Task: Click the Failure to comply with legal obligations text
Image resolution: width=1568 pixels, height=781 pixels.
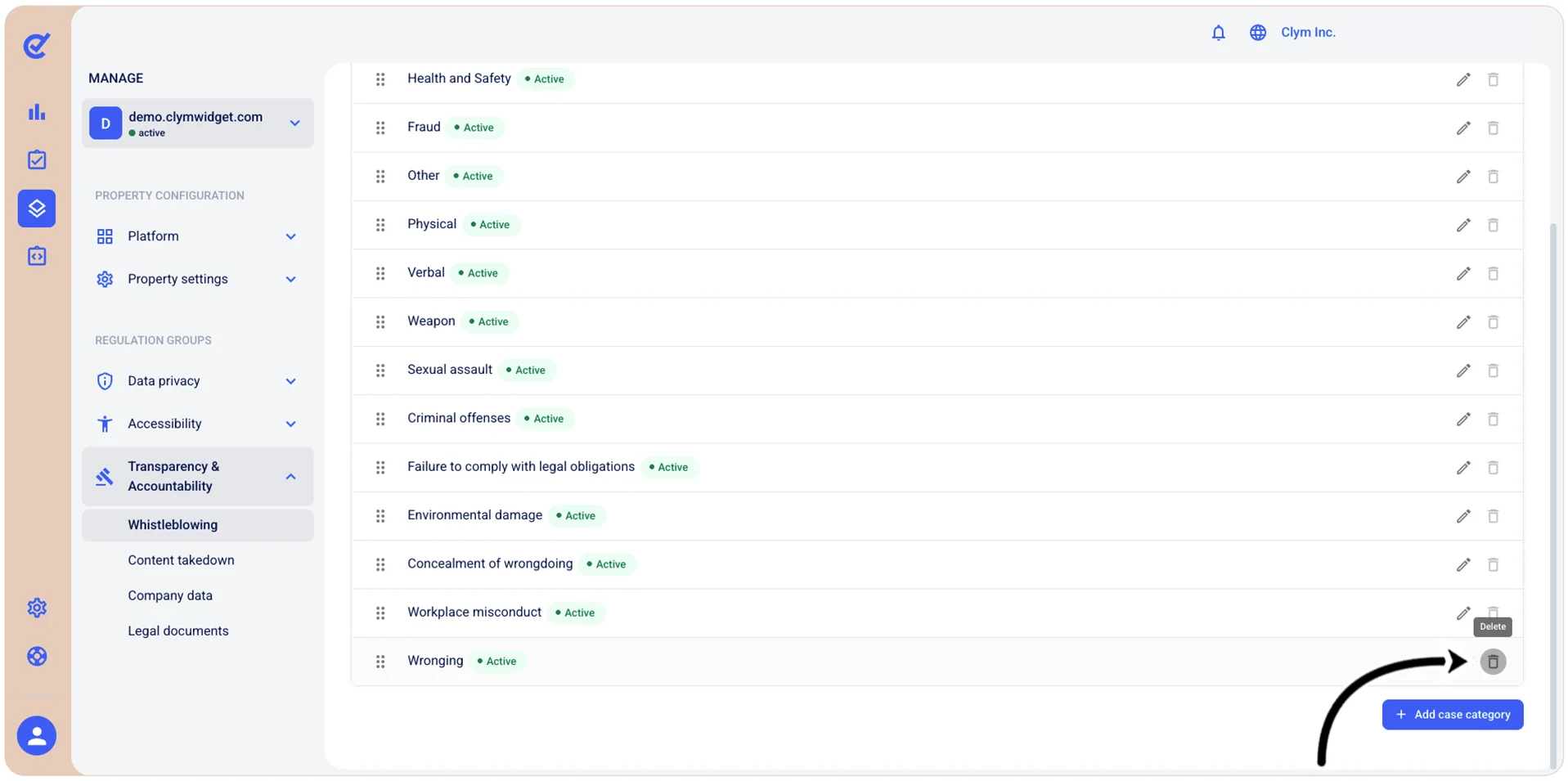Action: point(521,466)
